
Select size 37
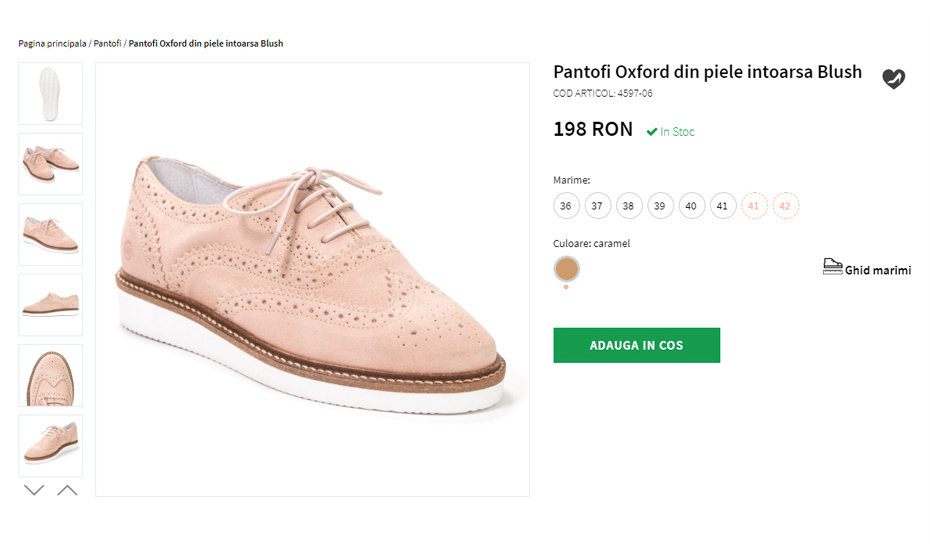[597, 206]
